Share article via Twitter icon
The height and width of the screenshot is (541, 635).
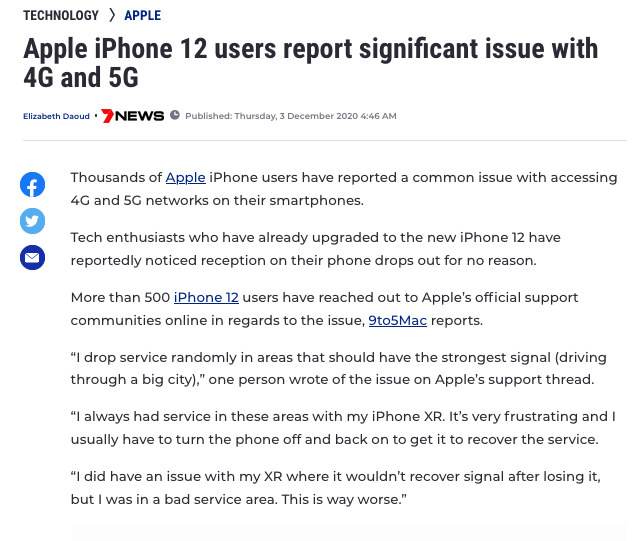pos(32,221)
